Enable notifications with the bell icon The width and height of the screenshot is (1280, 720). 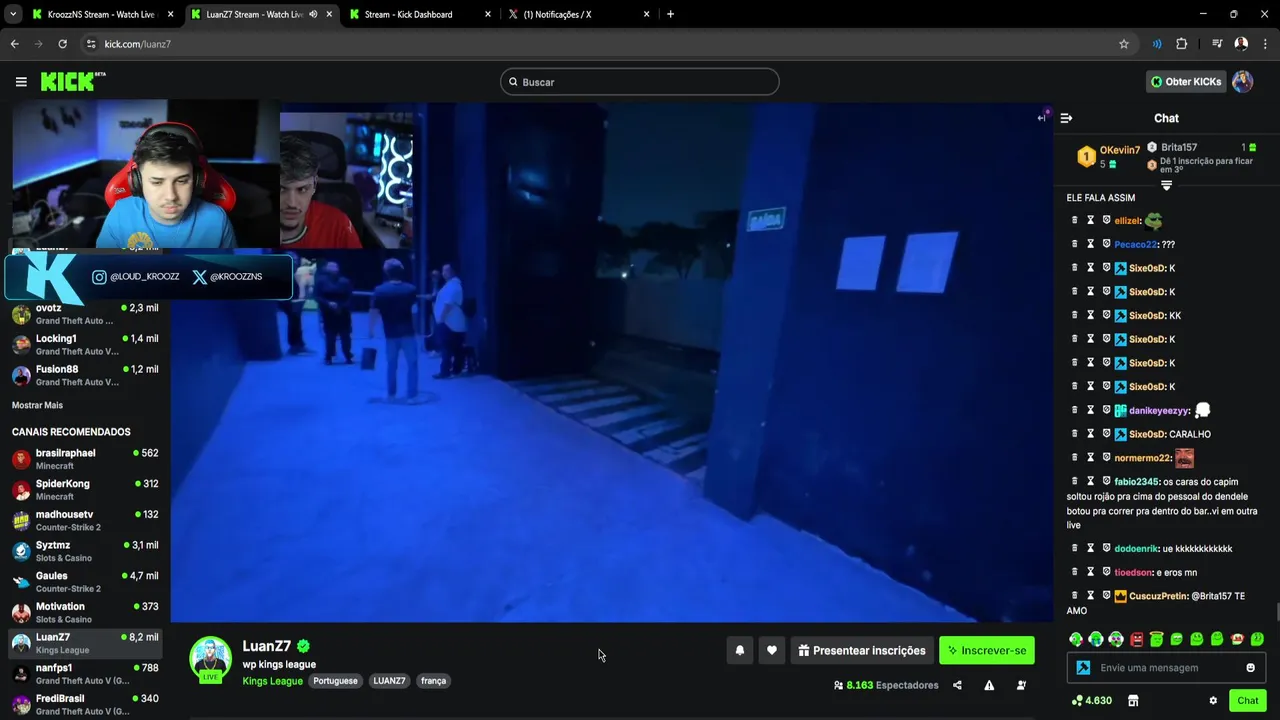(740, 650)
